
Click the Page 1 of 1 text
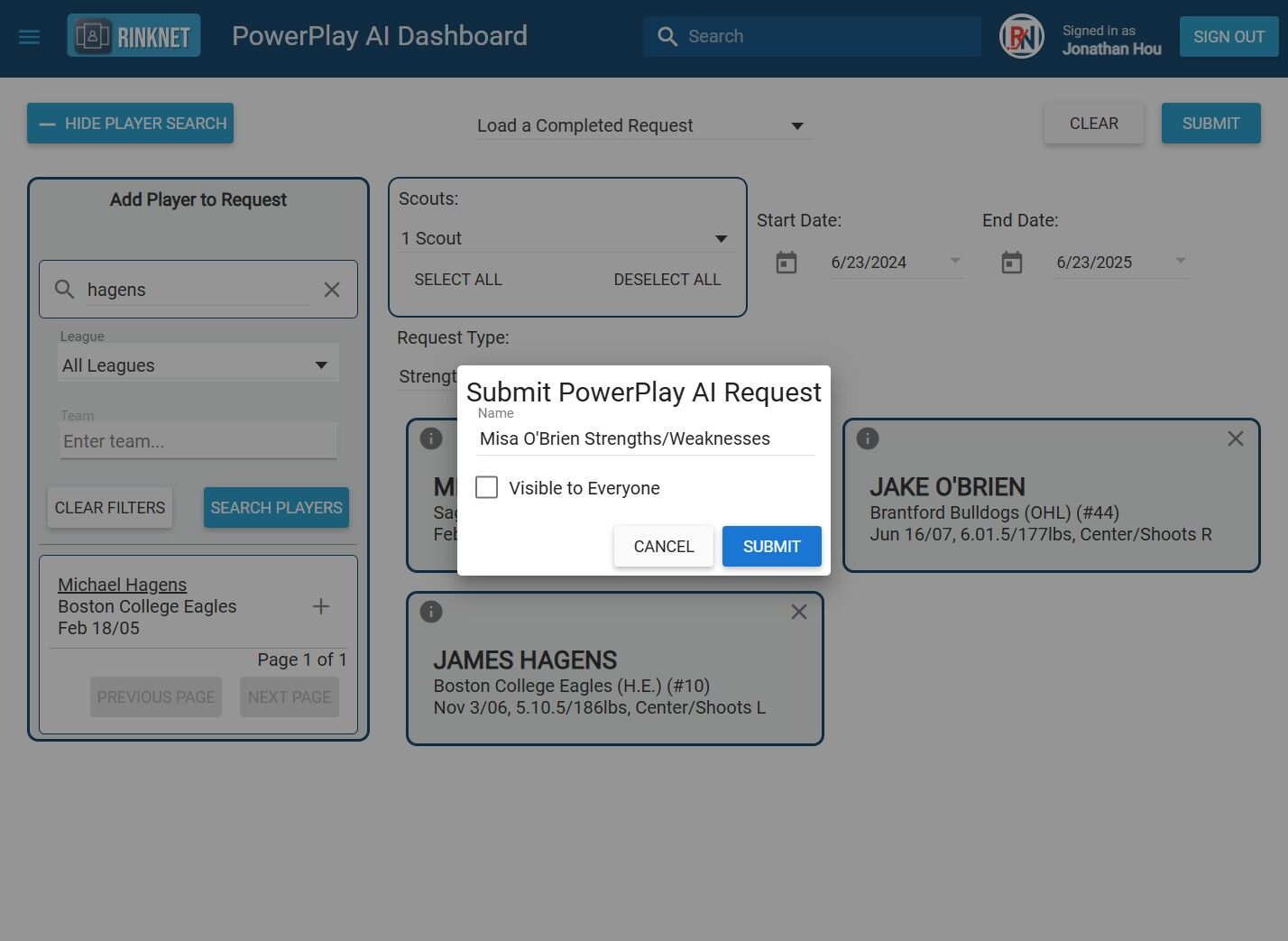(302, 660)
